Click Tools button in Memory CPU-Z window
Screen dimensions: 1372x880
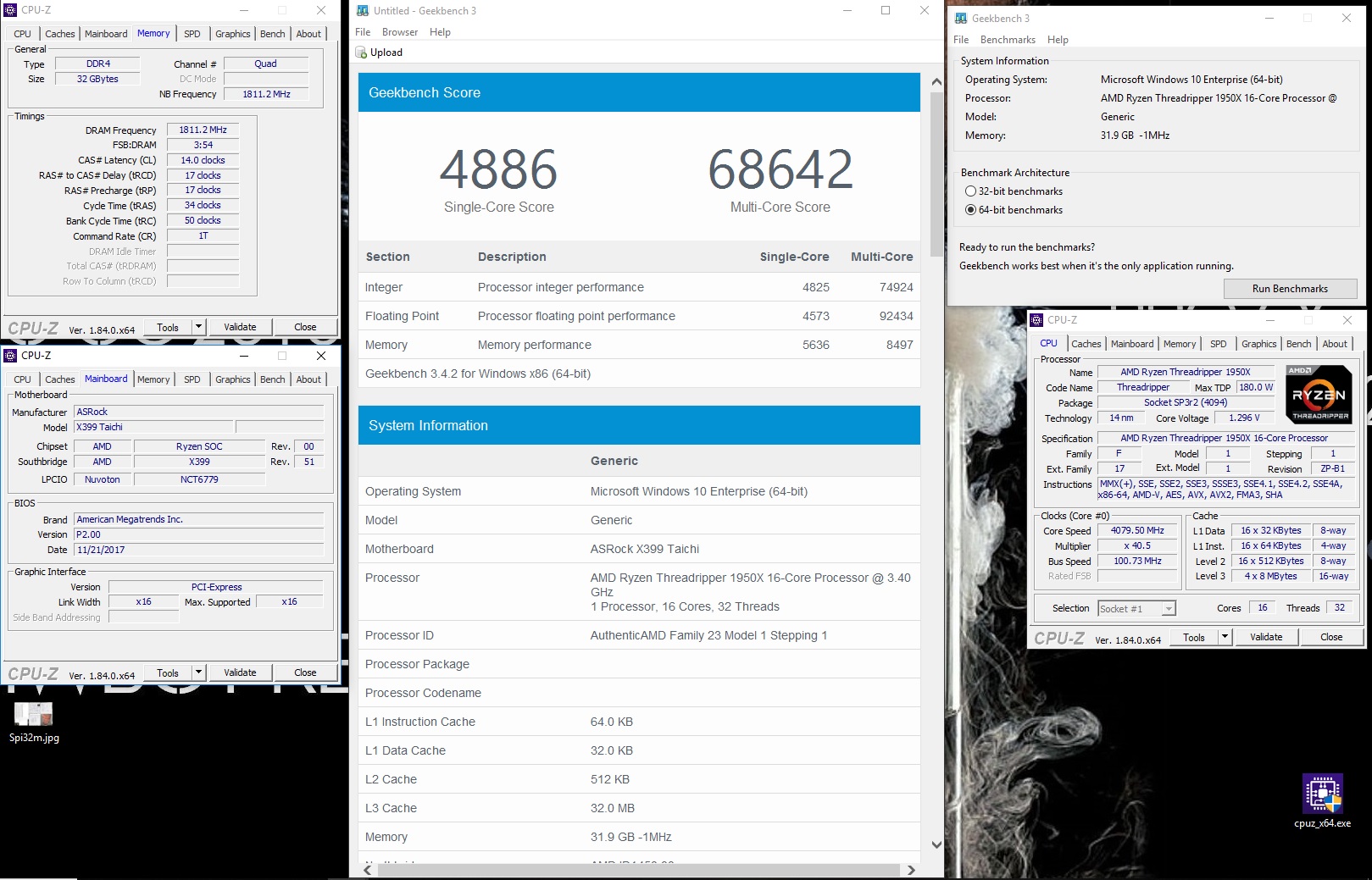[168, 327]
